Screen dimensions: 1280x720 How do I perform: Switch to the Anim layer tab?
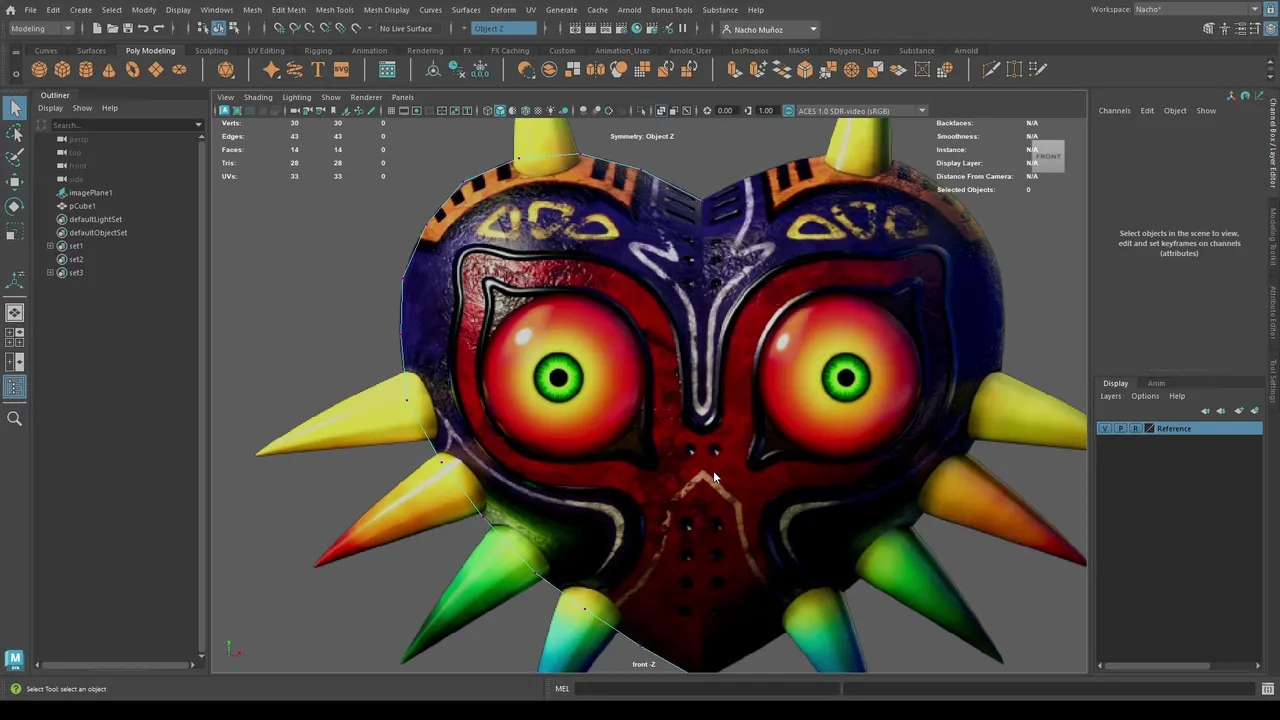1156,383
